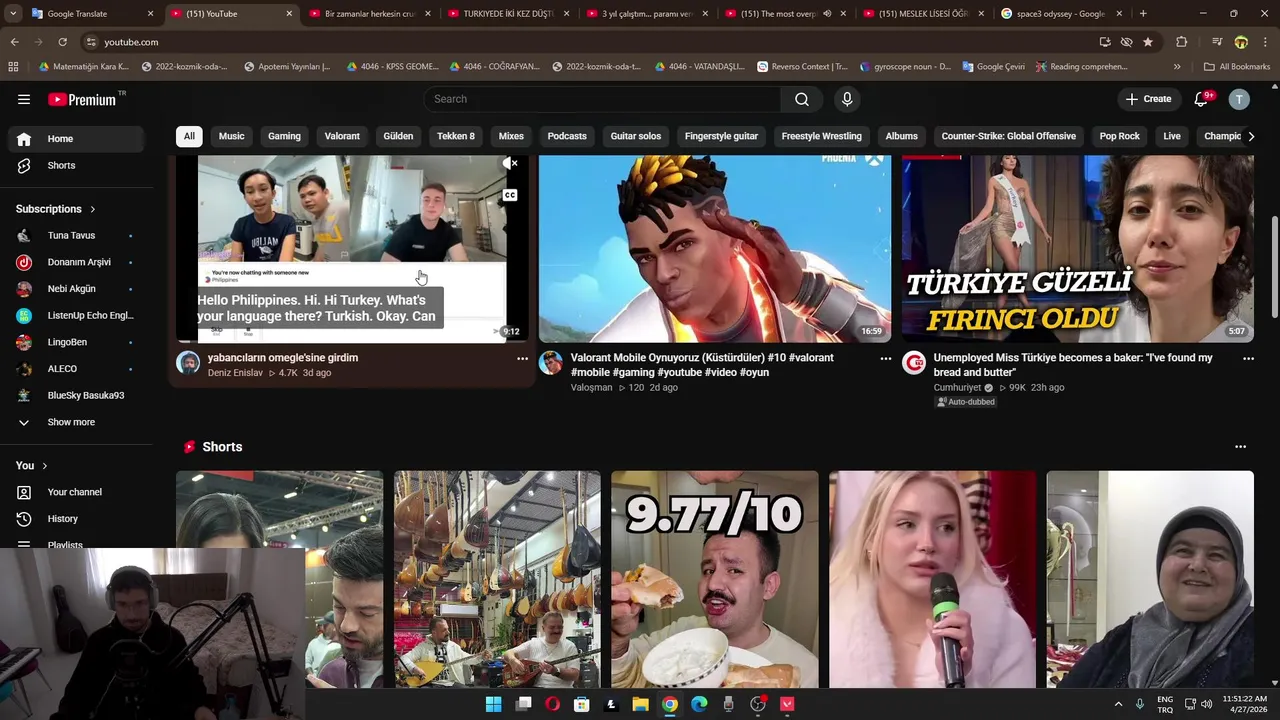Click the search magnifier button
1280x720 pixels.
tap(802, 99)
